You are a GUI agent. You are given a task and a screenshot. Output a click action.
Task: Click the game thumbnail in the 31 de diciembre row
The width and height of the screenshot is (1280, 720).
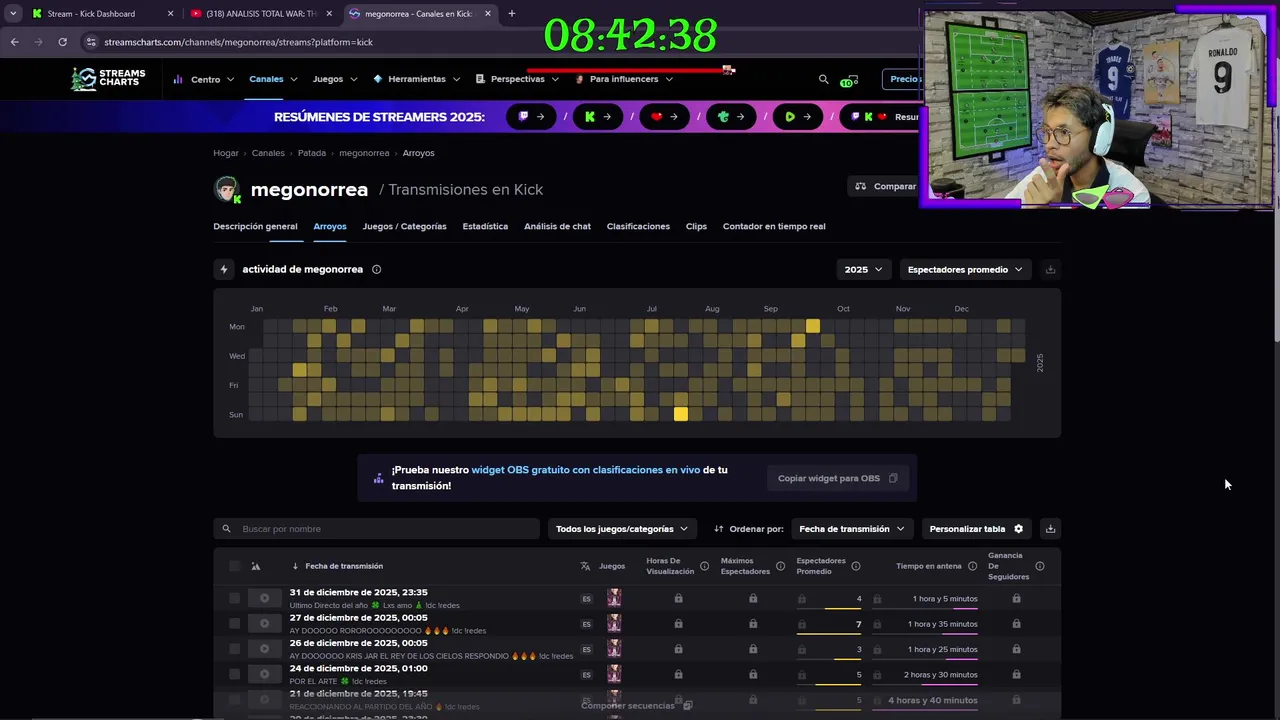(614, 598)
